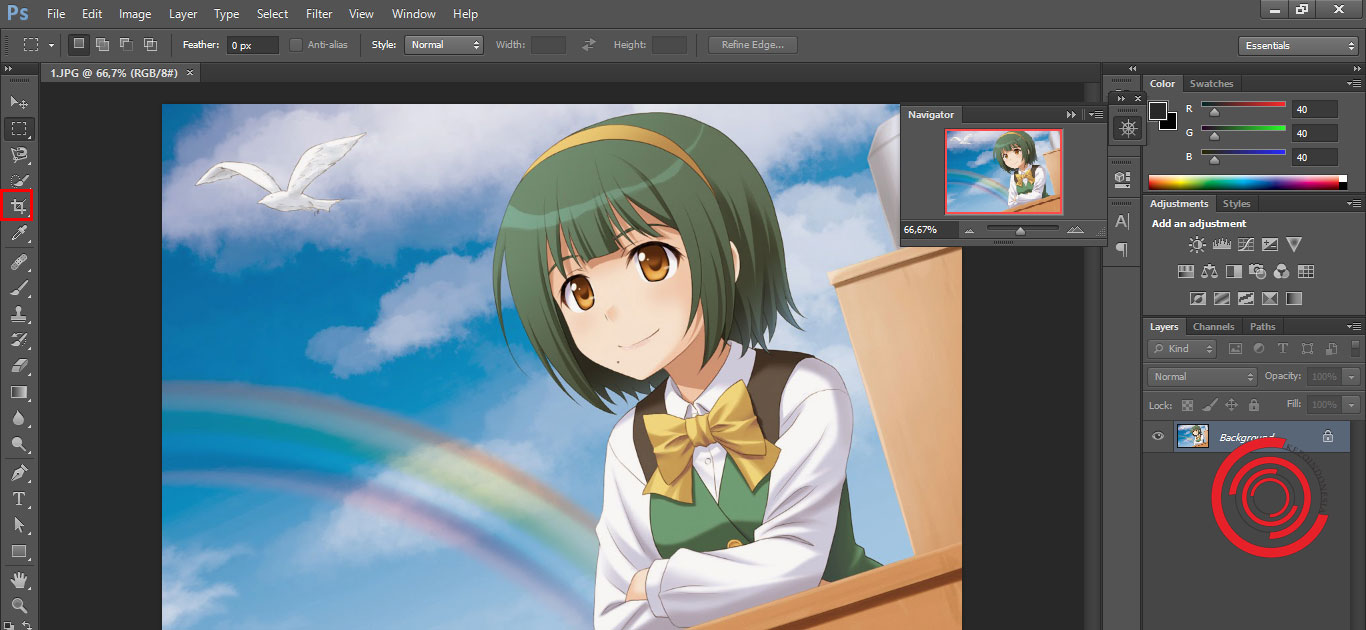Click Navigator zoom in button
1366x630 pixels.
coord(1075,230)
